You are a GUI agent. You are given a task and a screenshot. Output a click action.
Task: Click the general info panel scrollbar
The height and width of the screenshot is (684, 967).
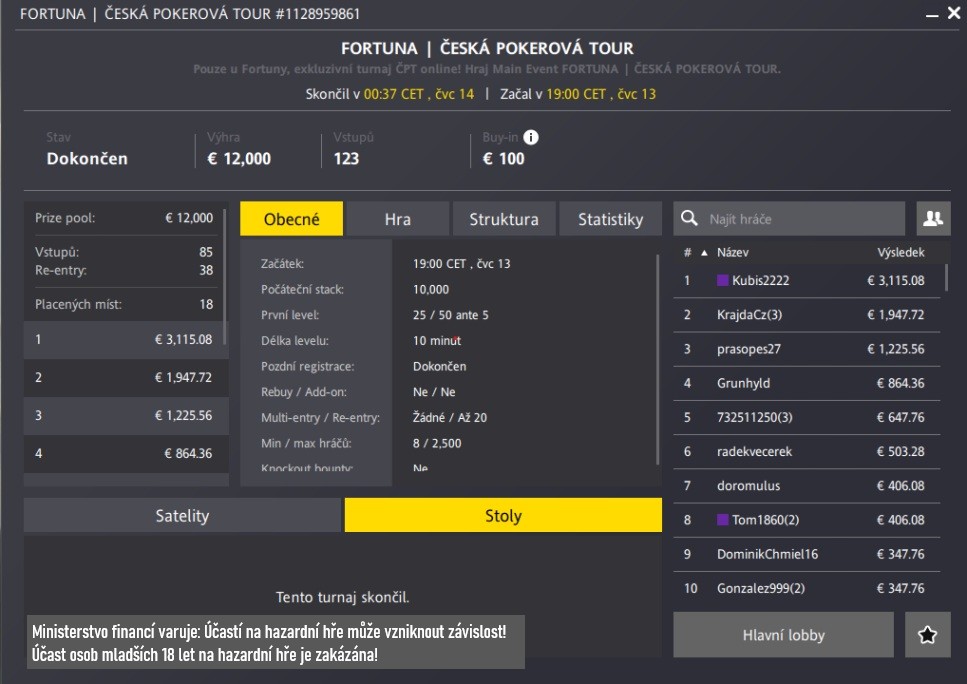[657, 359]
